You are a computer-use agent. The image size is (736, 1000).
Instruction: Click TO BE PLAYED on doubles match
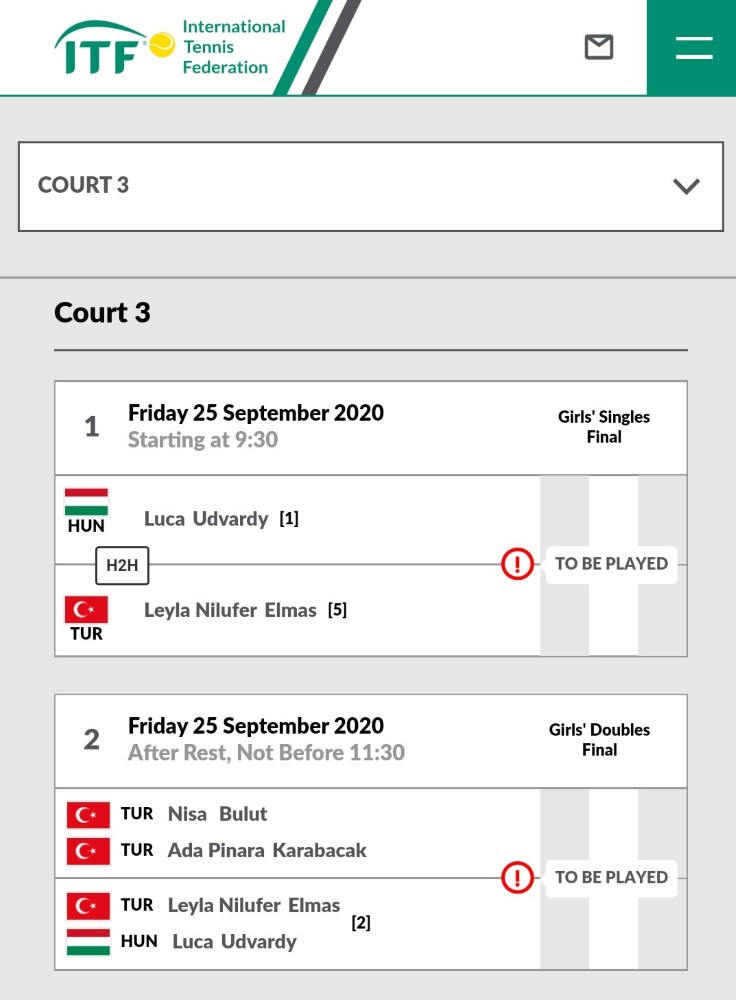tap(611, 877)
